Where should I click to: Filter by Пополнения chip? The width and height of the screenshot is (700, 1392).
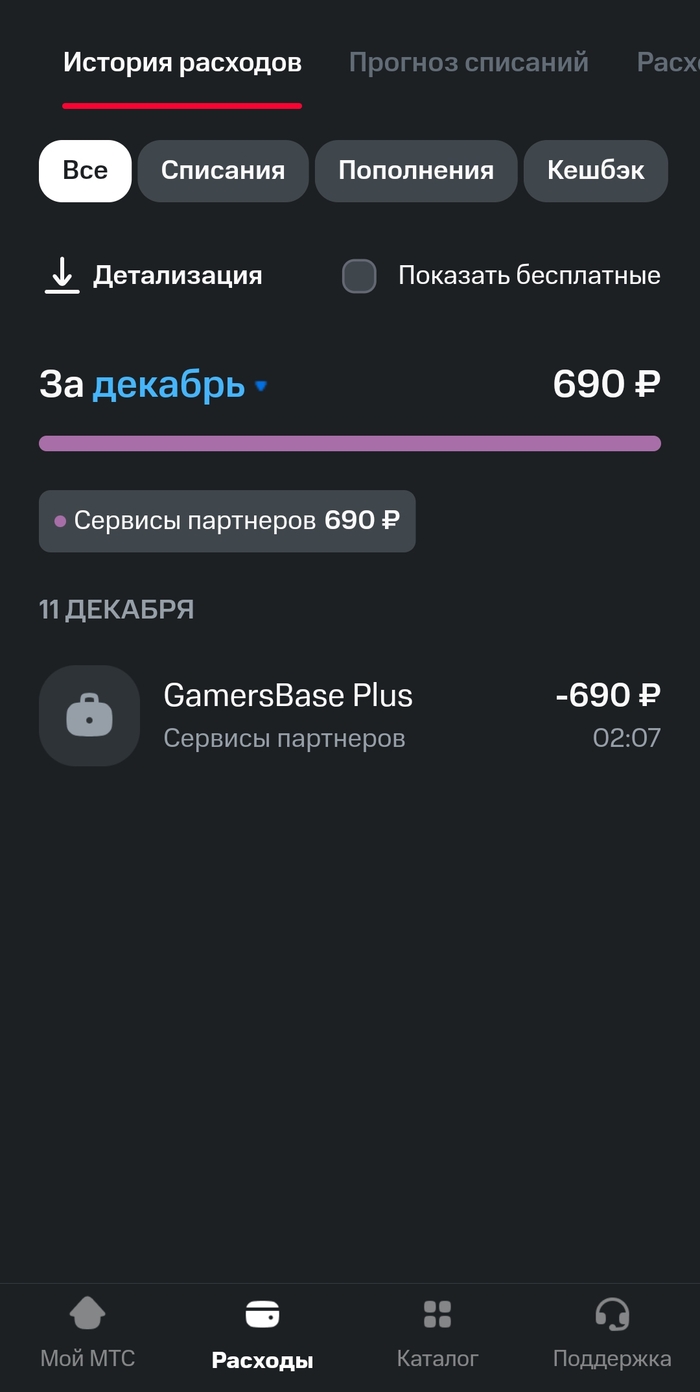click(x=416, y=171)
